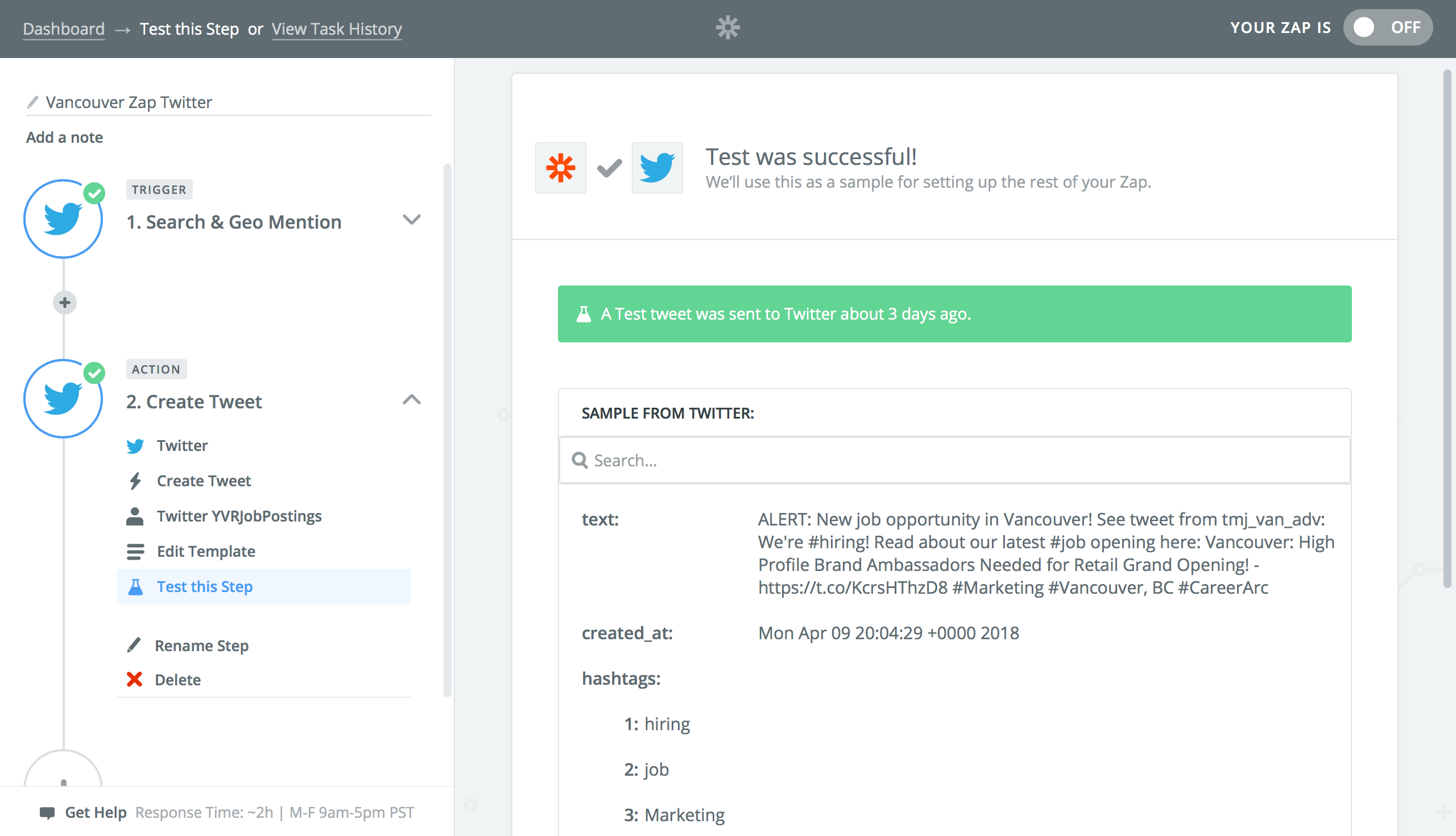1456x836 pixels.
Task: Click the red X delete icon
Action: coord(134,679)
